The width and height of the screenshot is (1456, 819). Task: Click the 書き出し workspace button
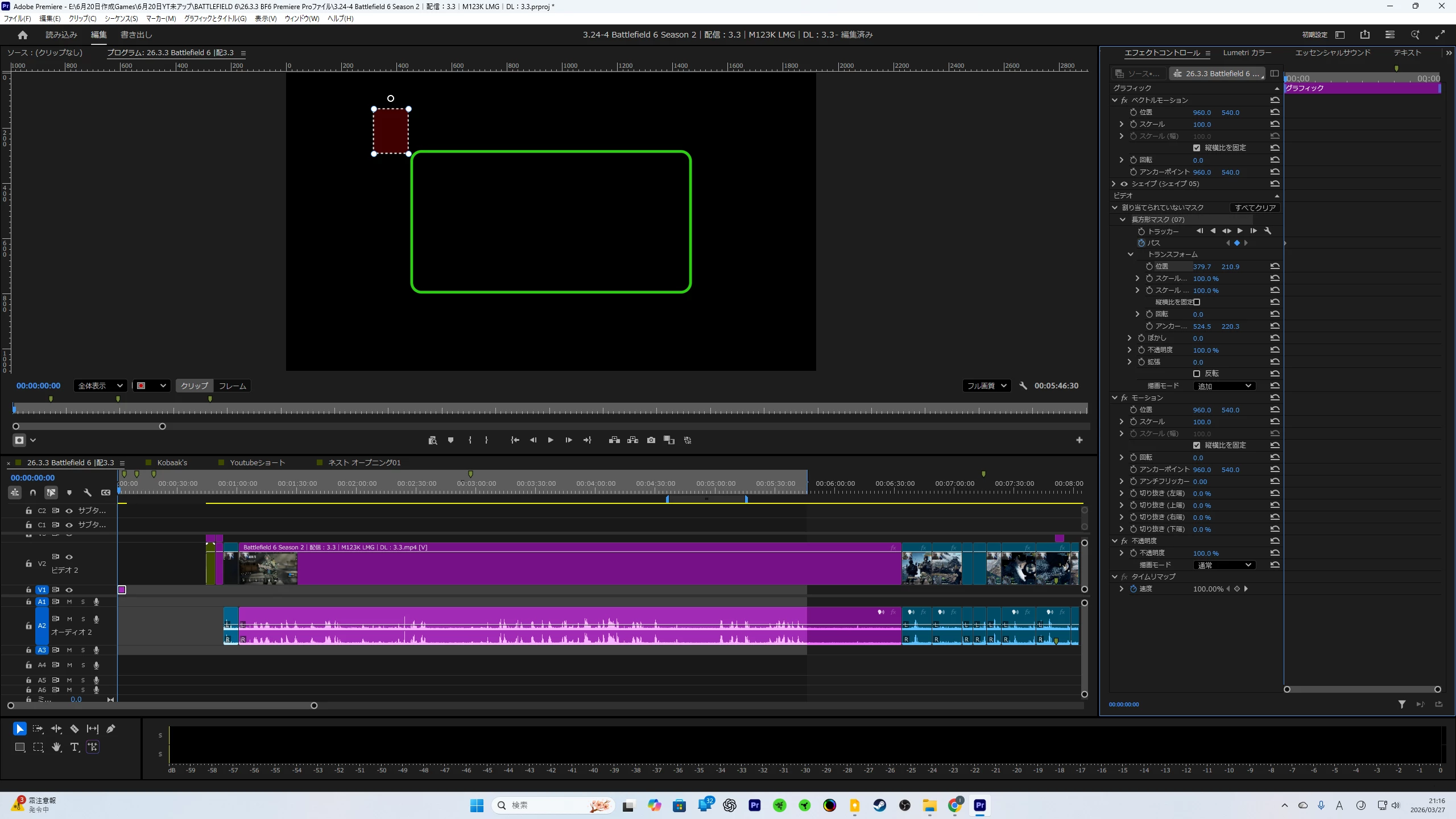coord(136,35)
